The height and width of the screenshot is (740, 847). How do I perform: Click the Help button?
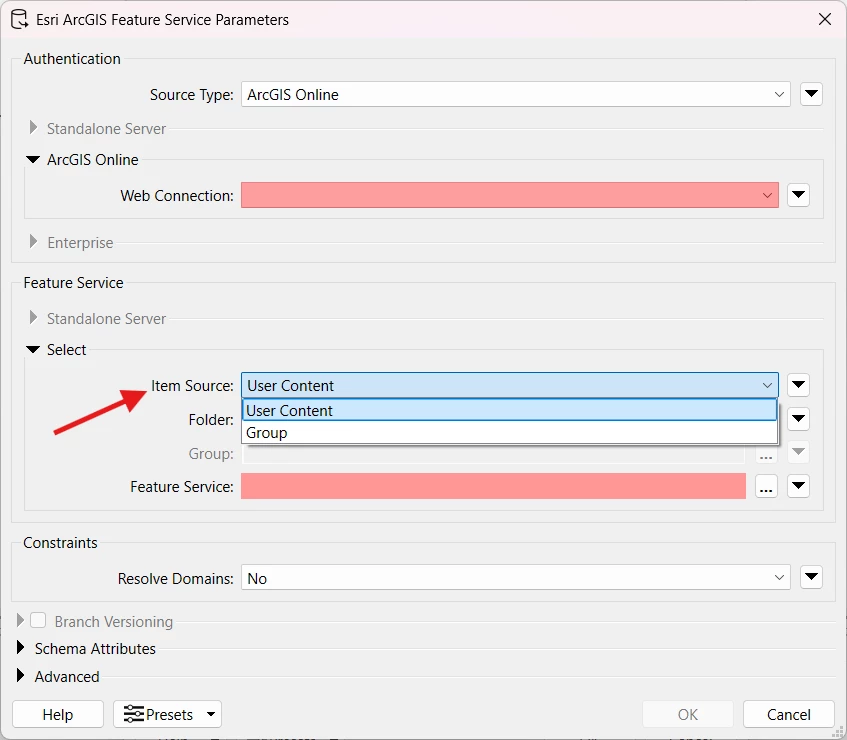click(x=58, y=714)
